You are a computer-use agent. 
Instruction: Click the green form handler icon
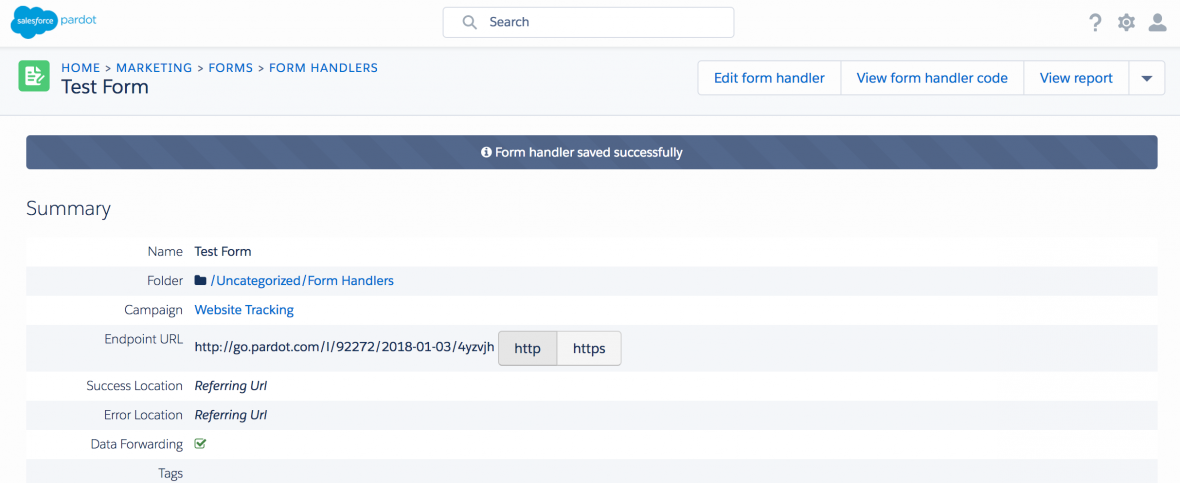point(34,76)
